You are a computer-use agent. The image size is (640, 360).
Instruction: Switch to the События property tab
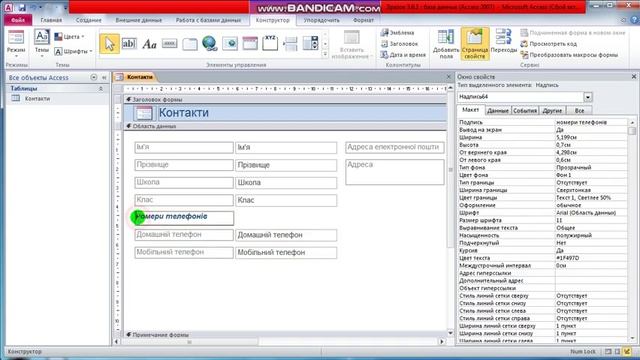coord(525,110)
